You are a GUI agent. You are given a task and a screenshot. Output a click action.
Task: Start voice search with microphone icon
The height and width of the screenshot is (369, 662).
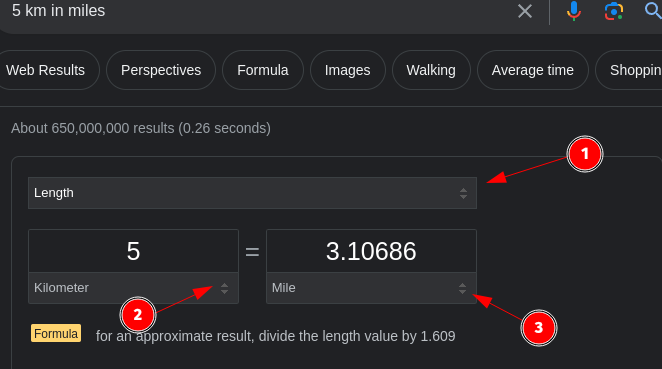[573, 11]
